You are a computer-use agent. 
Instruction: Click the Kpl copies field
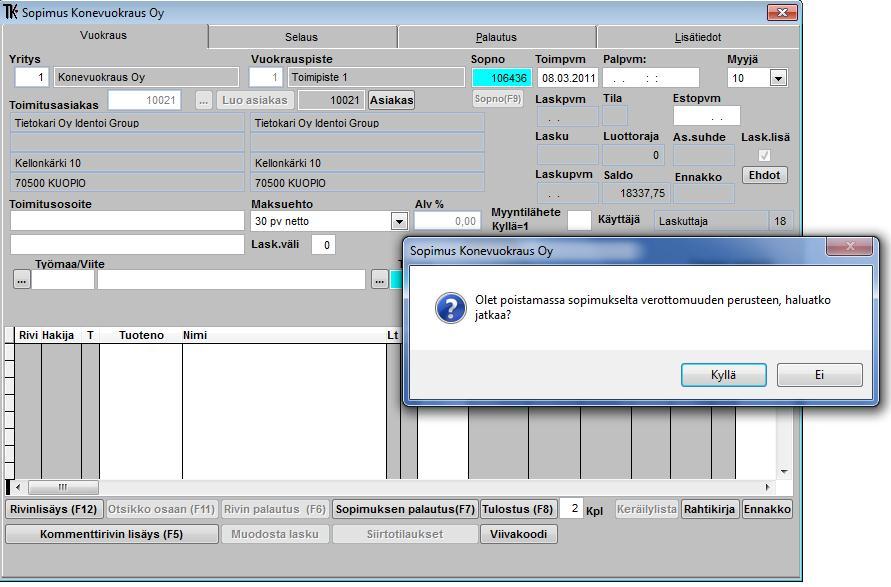coord(572,509)
